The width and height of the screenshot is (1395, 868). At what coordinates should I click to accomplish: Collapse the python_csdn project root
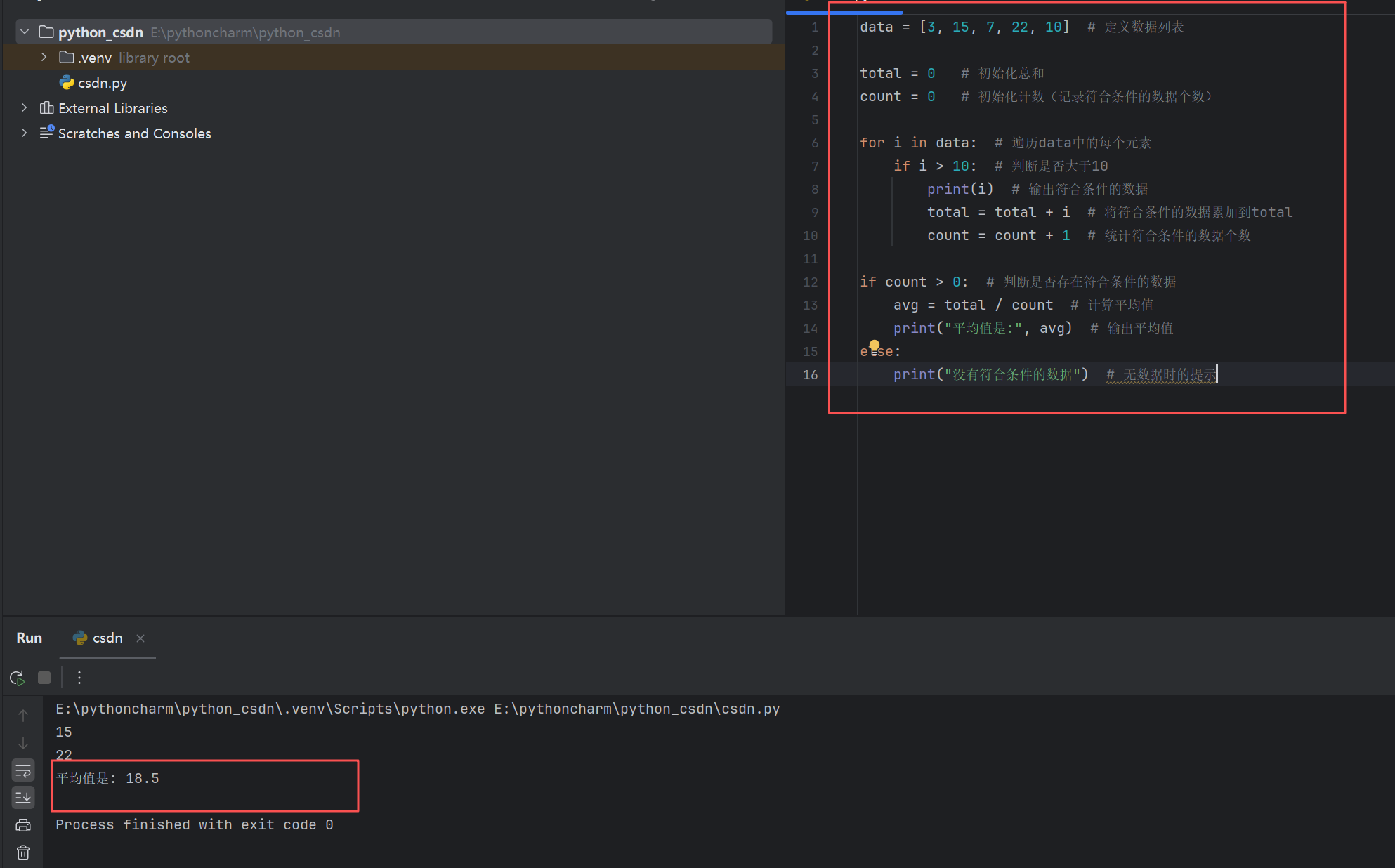pyautogui.click(x=25, y=32)
